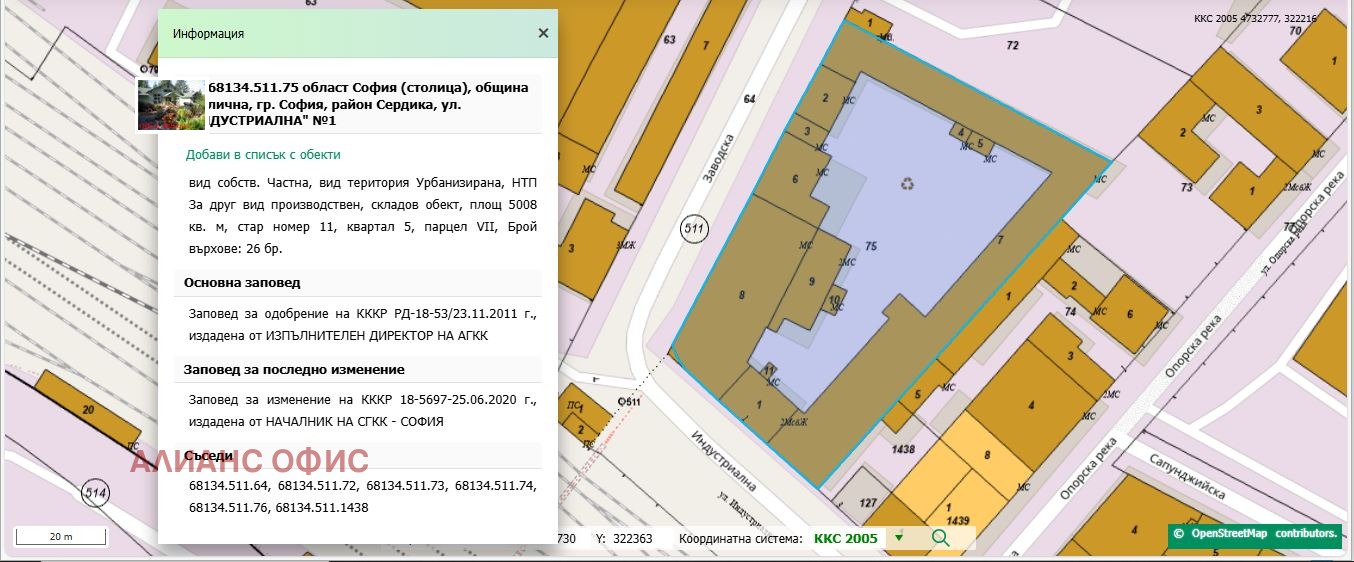The image size is (1354, 562).
Task: Click the copyright symbol in the attribution
Action: point(1179,534)
